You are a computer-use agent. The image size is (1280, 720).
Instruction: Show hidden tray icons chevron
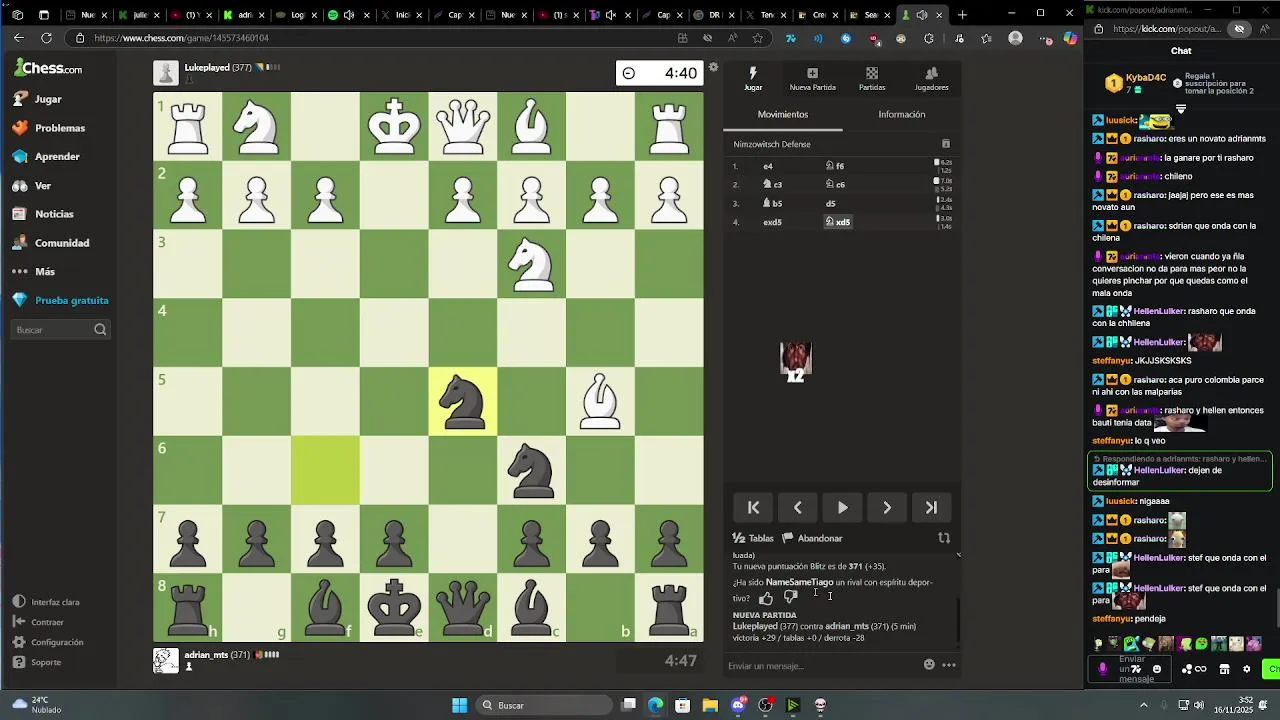tap(1144, 705)
